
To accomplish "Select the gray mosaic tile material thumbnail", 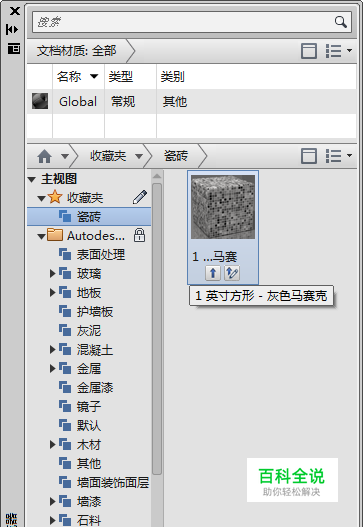I will click(223, 207).
